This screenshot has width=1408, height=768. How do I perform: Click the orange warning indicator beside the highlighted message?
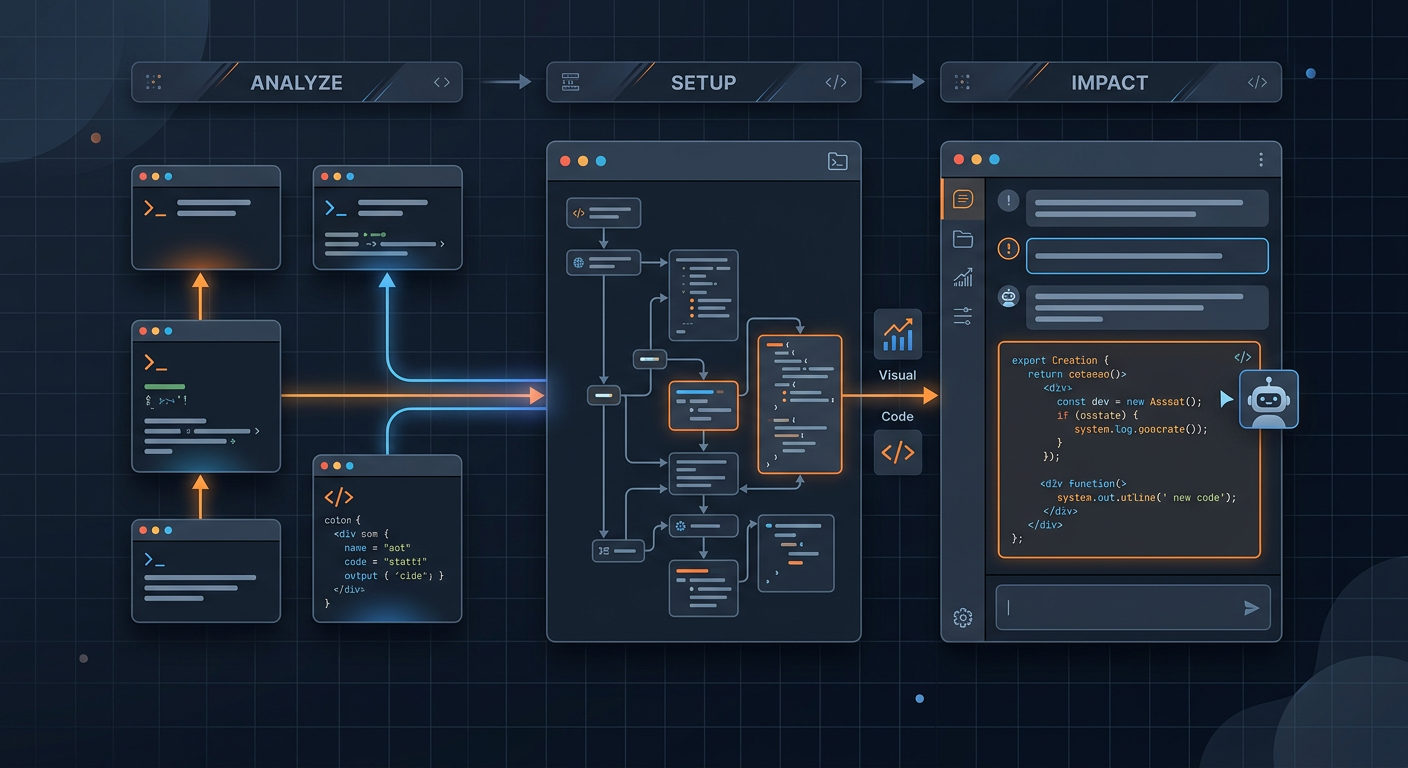tap(1008, 249)
